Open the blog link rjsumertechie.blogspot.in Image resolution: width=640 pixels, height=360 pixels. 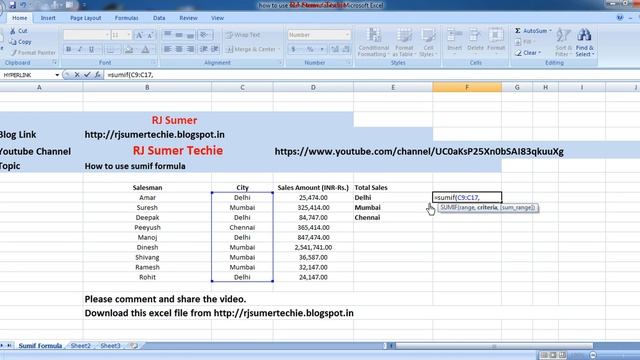(154, 135)
